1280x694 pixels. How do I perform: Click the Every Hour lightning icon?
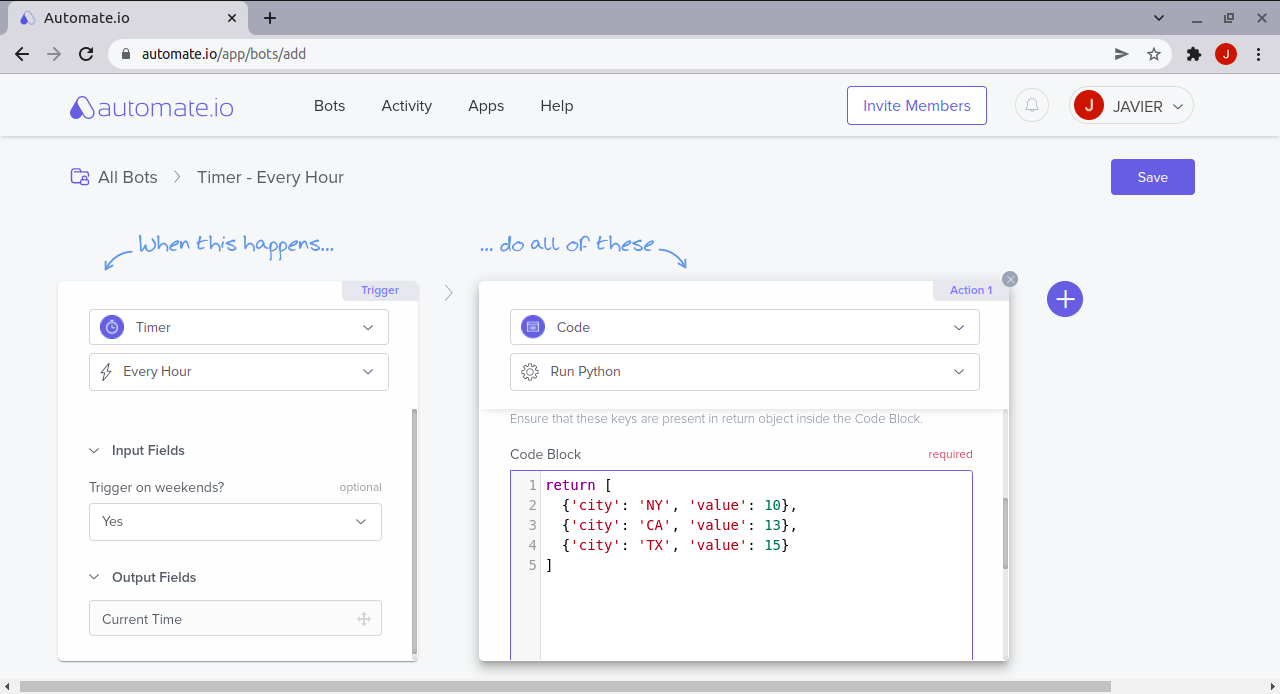click(x=106, y=371)
